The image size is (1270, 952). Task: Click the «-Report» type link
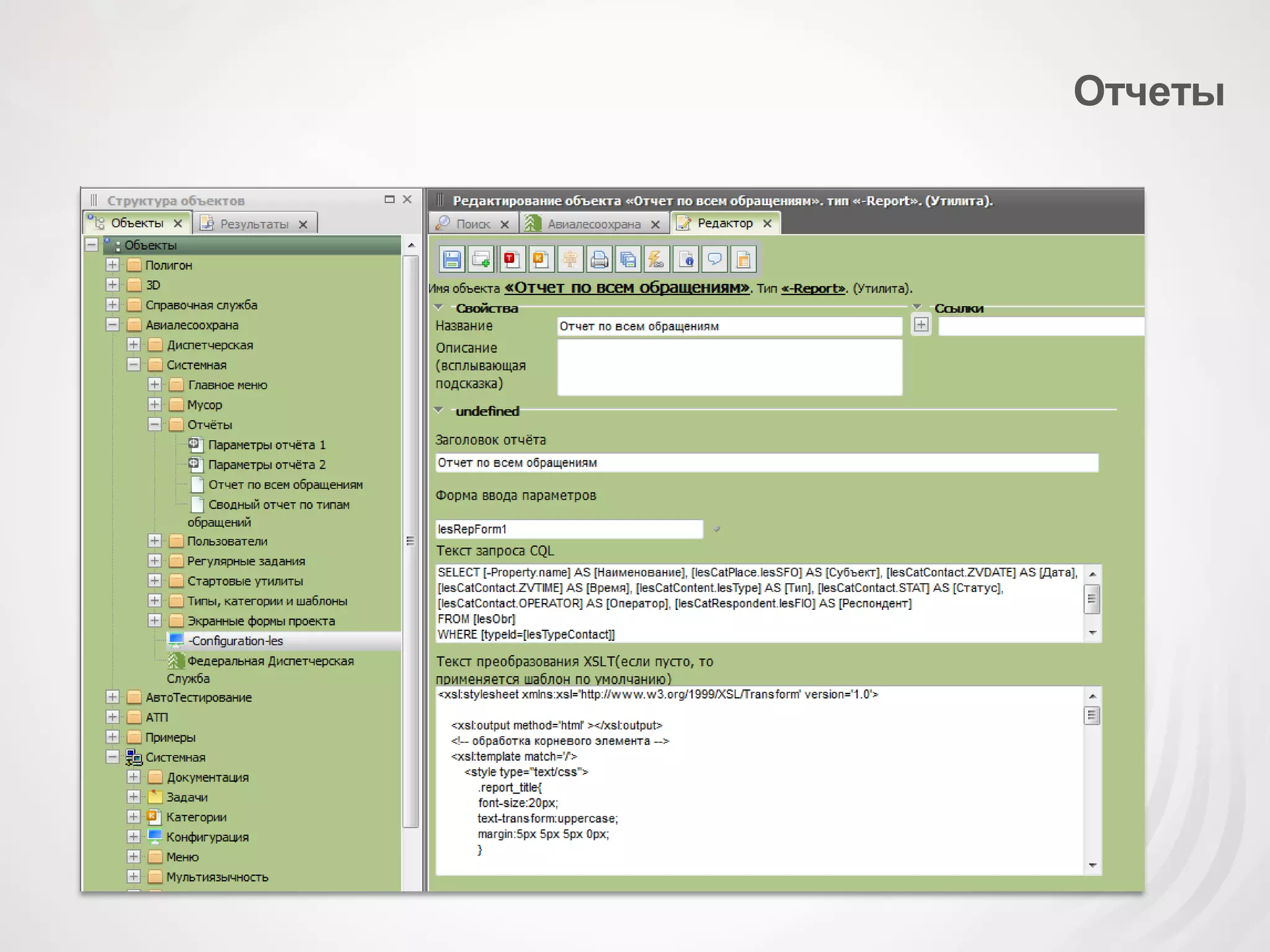click(x=813, y=288)
